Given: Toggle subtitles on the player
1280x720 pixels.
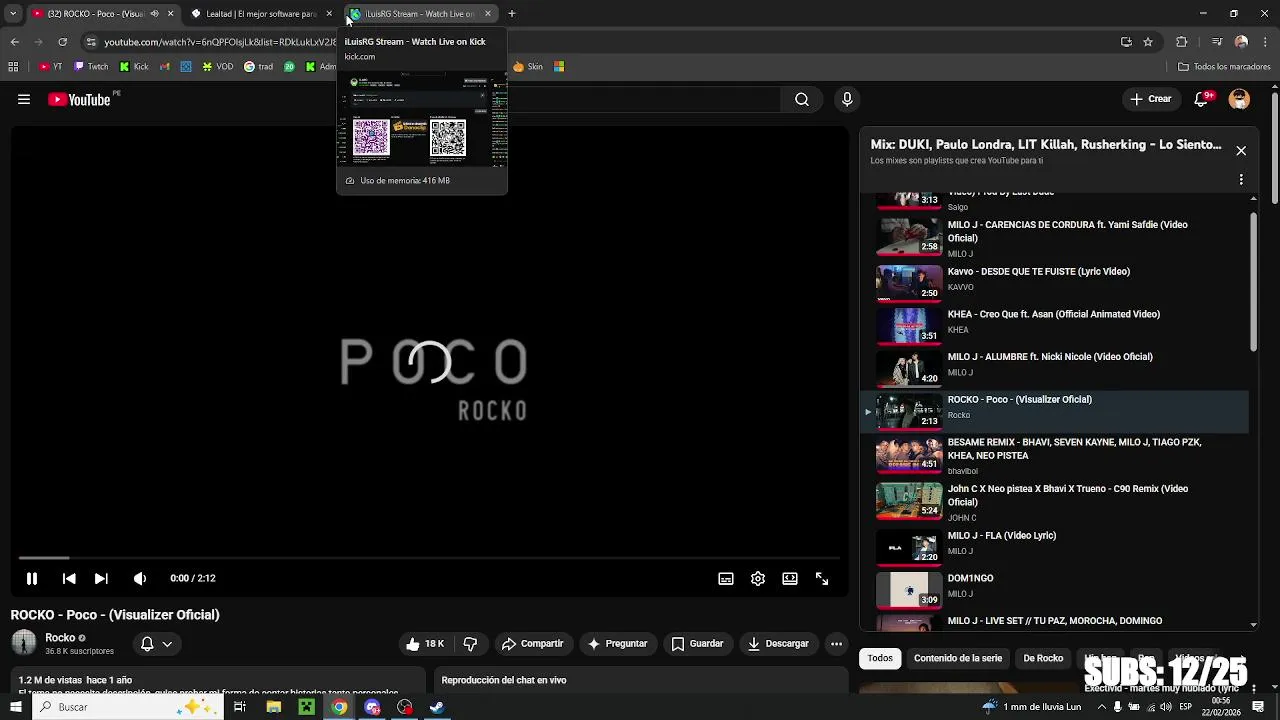Looking at the screenshot, I should (x=726, y=578).
